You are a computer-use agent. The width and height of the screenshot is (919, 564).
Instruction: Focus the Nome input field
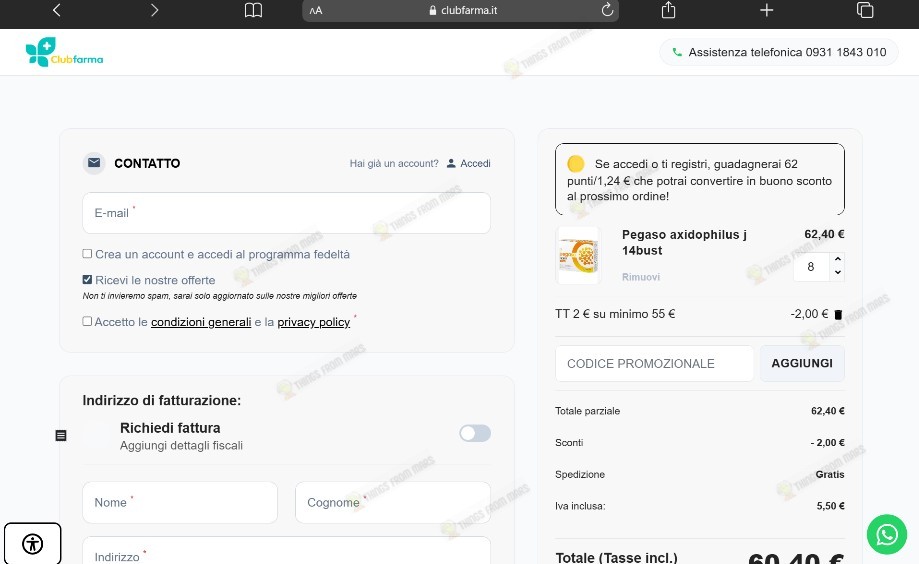coord(180,502)
